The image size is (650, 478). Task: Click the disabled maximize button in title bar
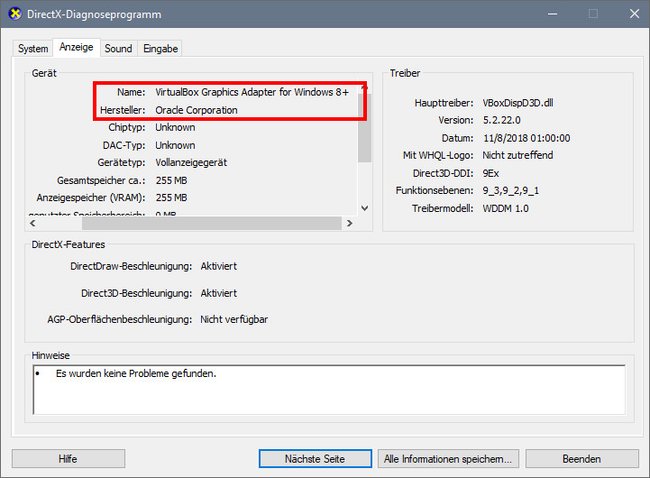click(593, 14)
